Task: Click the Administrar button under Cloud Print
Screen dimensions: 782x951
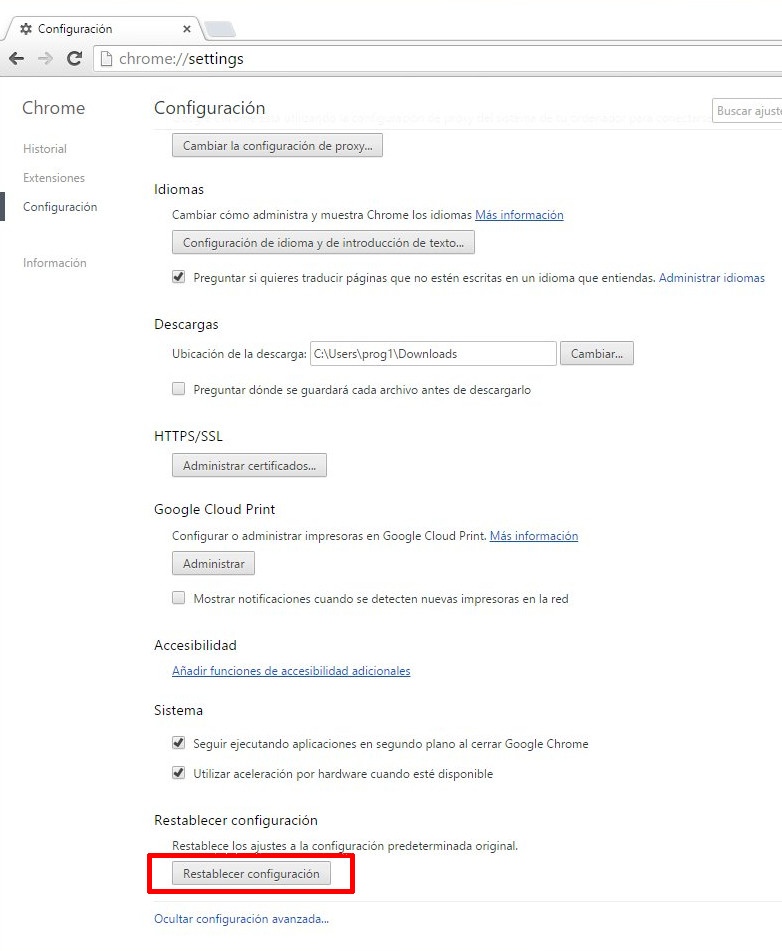Action: 214,563
